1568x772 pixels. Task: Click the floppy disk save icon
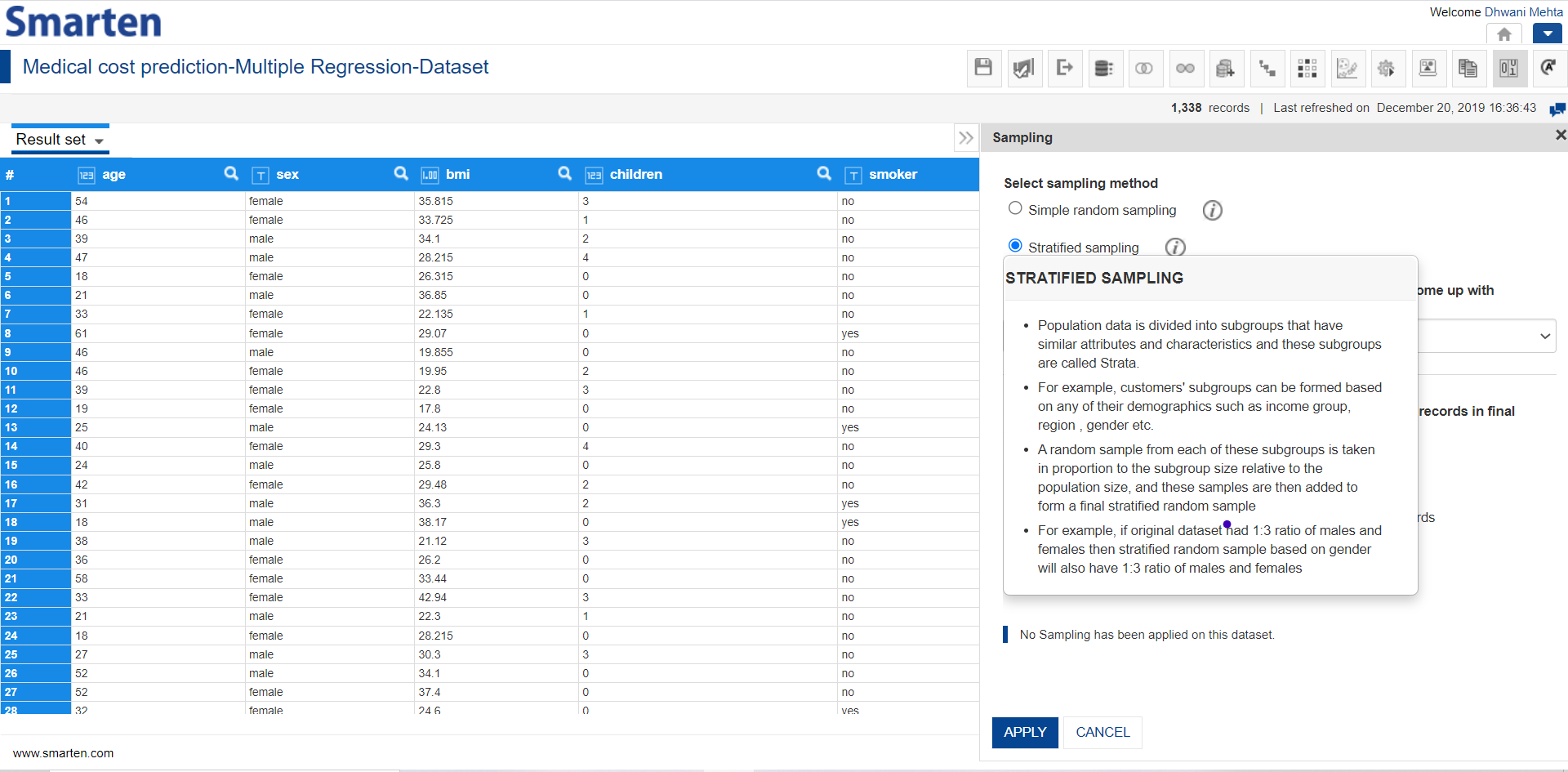(983, 68)
